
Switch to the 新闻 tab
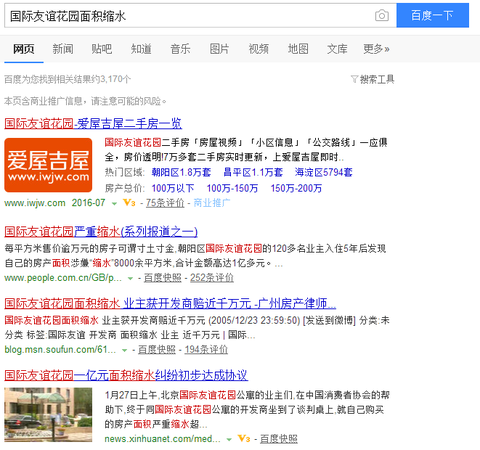click(x=63, y=49)
